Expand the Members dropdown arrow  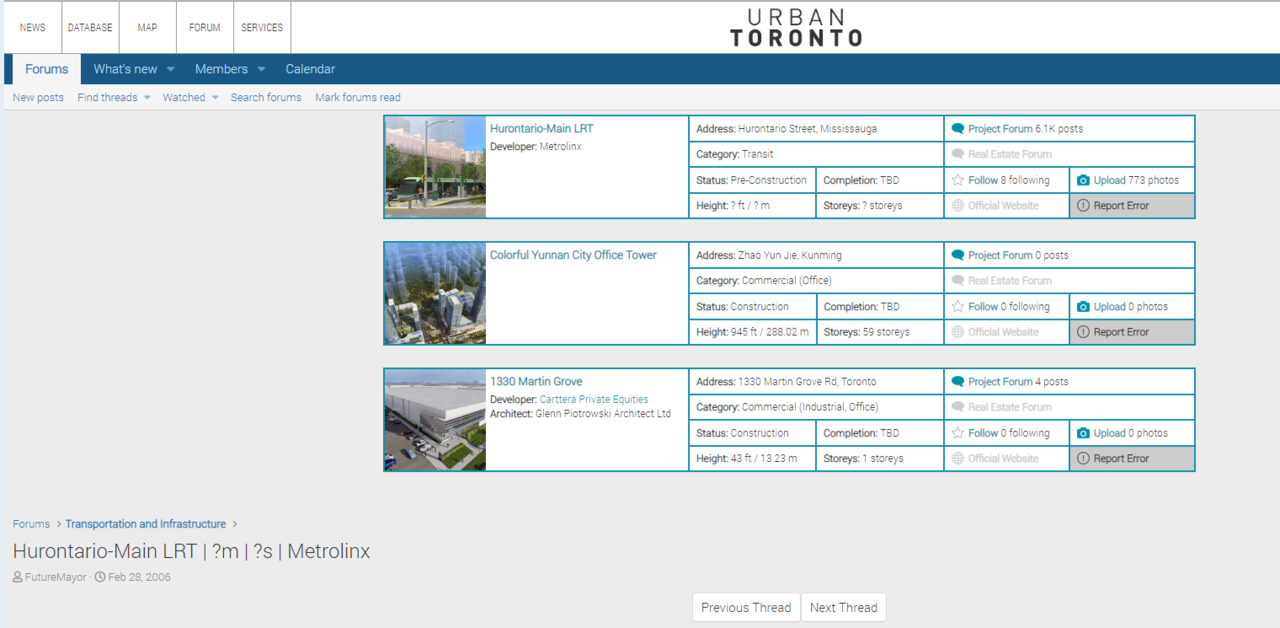261,69
